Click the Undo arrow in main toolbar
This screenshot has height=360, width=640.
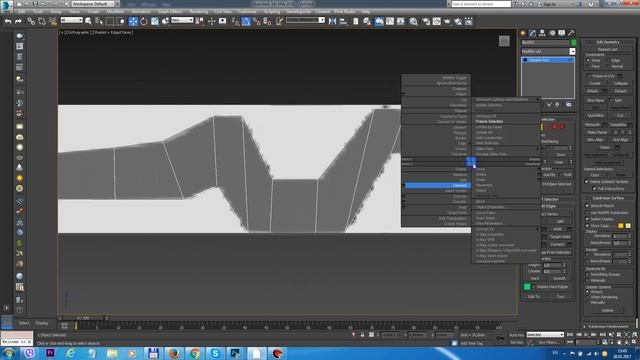tap(8, 21)
